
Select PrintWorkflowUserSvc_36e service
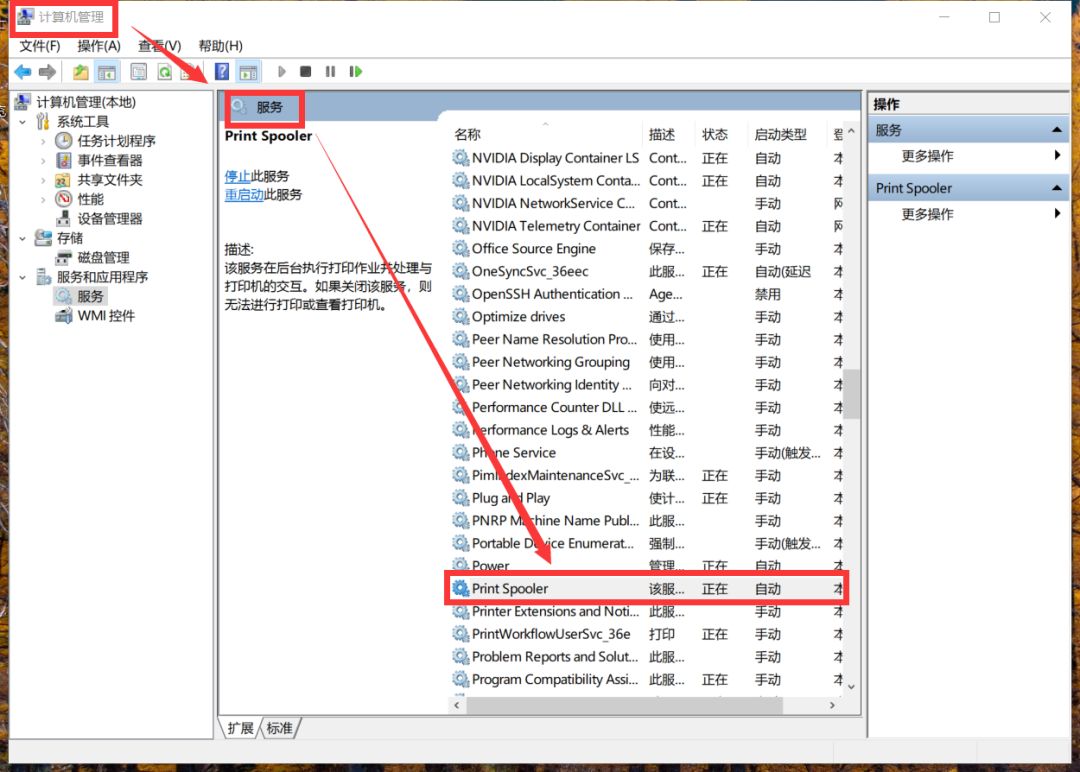pos(646,634)
